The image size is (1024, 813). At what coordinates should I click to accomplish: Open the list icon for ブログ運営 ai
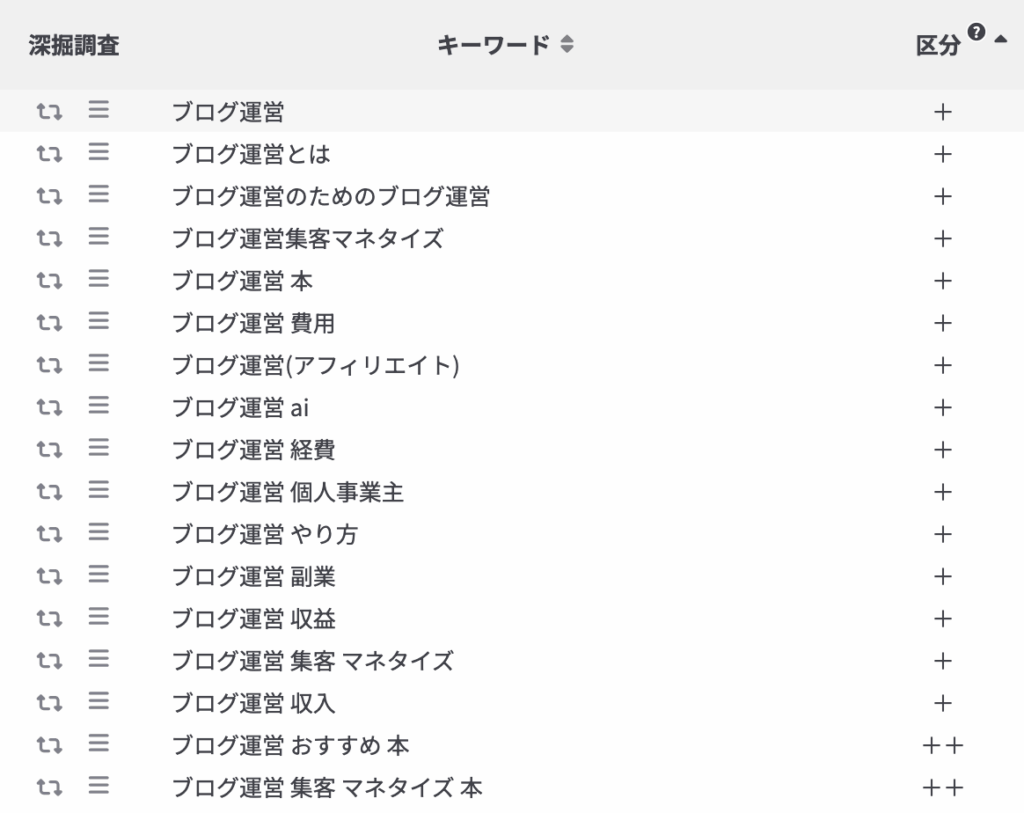(98, 406)
